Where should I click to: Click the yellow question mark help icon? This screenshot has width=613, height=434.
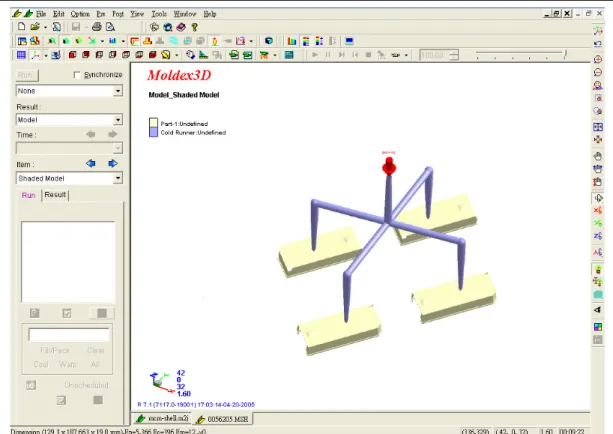coord(194,27)
